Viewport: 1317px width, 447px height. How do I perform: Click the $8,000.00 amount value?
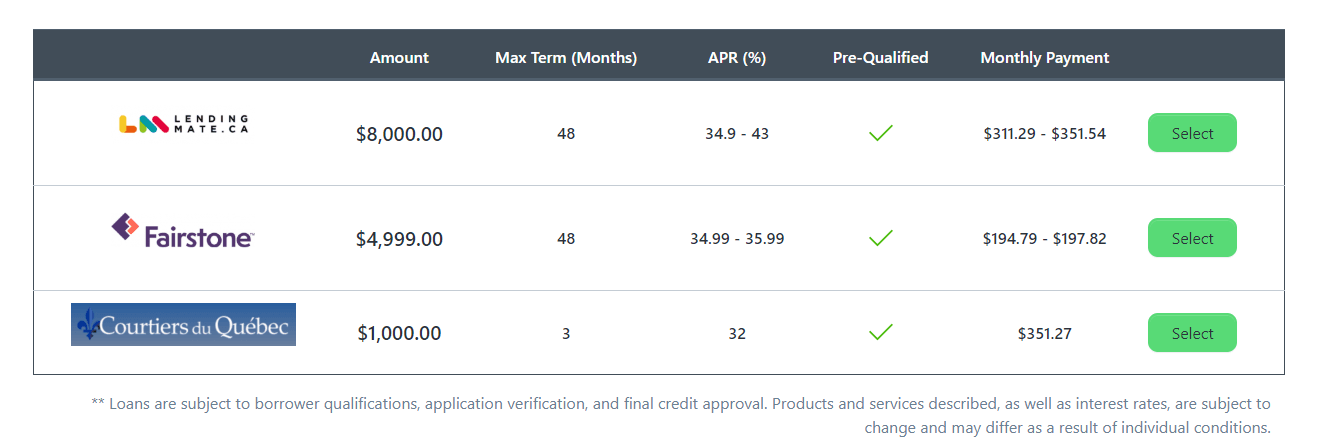pos(399,134)
